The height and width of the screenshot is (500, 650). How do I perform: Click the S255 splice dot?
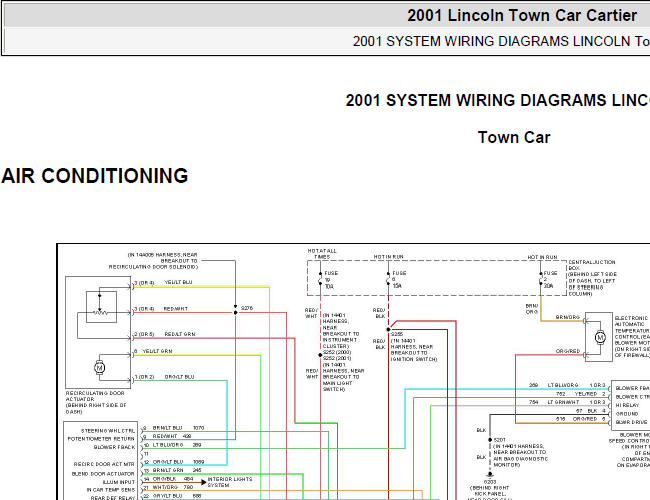tap(388, 330)
